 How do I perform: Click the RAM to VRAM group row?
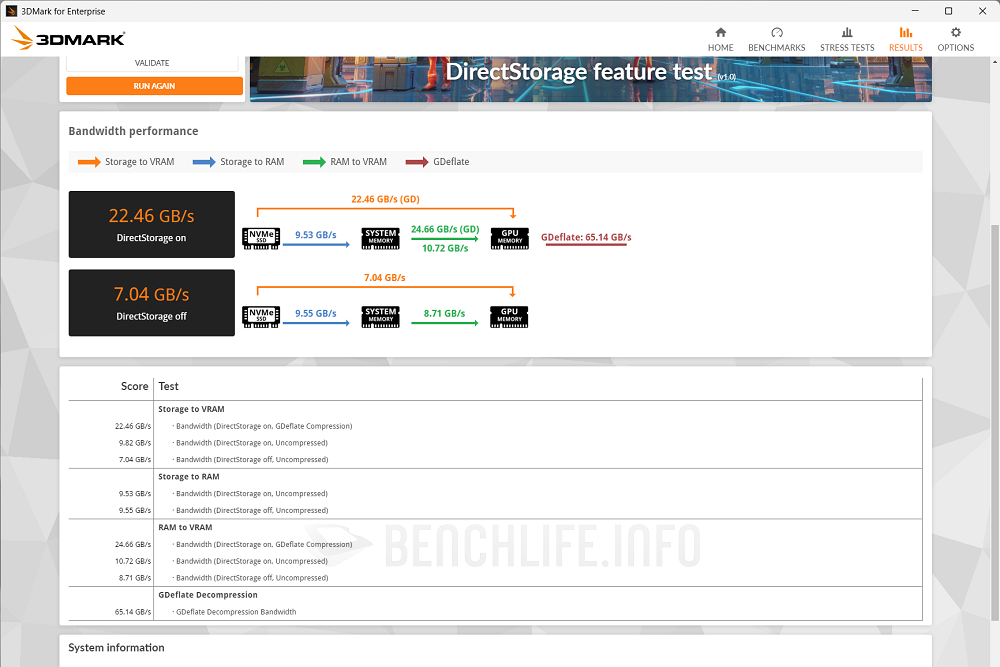(x=496, y=527)
